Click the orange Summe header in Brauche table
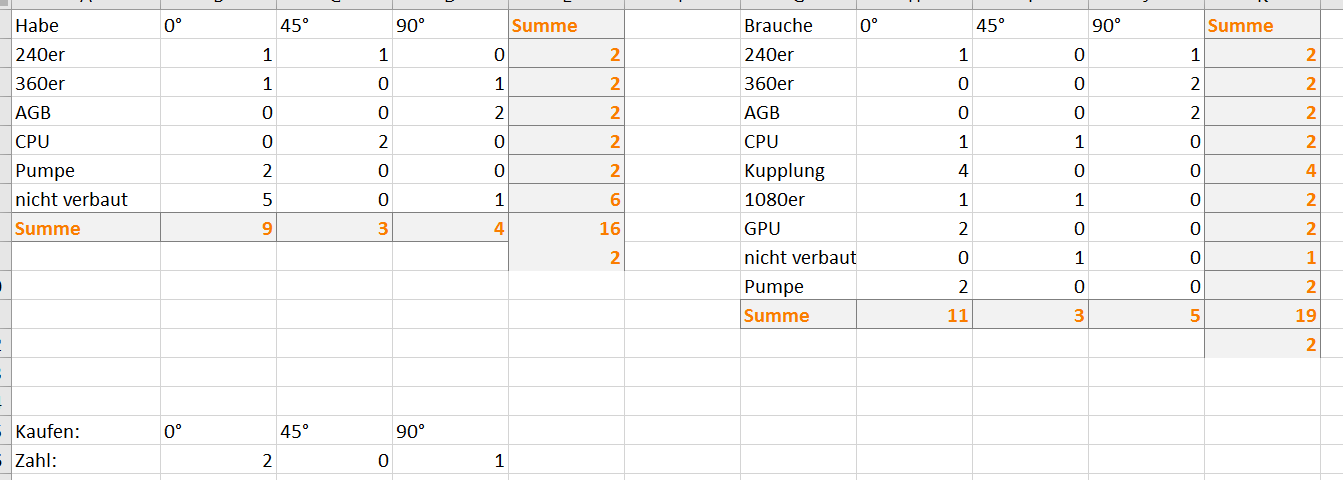1343x480 pixels. pos(1273,25)
